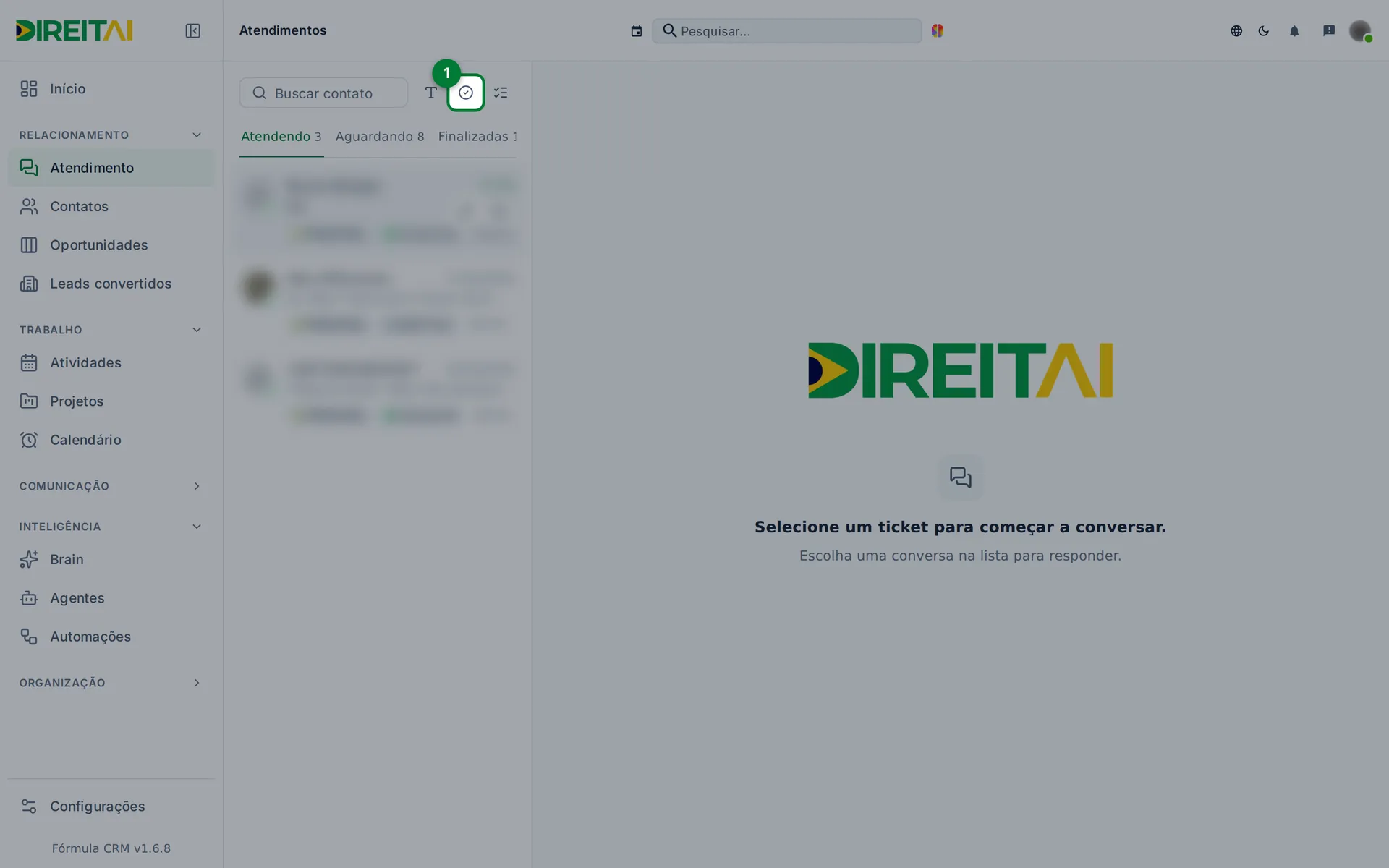Click the text T icon in ticket toolbar
This screenshot has width=1389, height=868.
click(431, 93)
